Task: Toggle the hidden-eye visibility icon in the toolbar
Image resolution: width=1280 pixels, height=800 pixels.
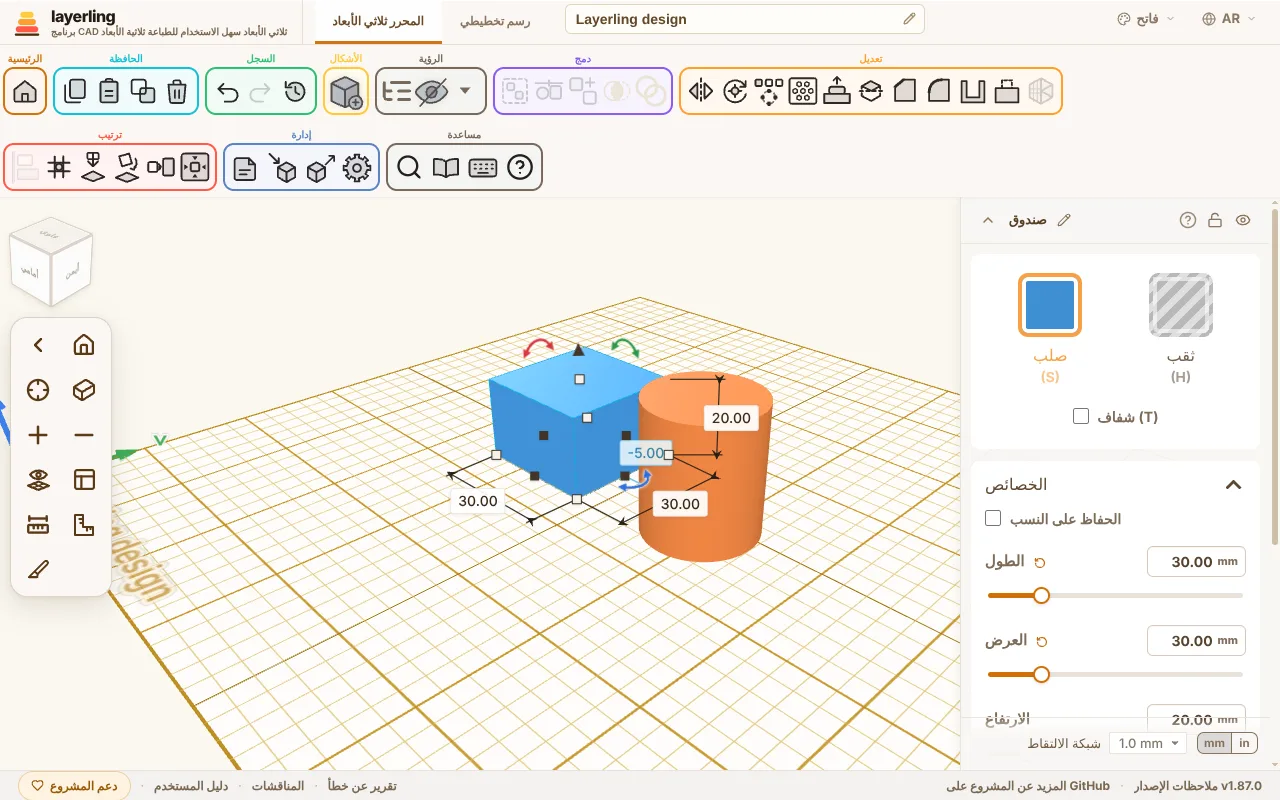Action: coord(431,92)
